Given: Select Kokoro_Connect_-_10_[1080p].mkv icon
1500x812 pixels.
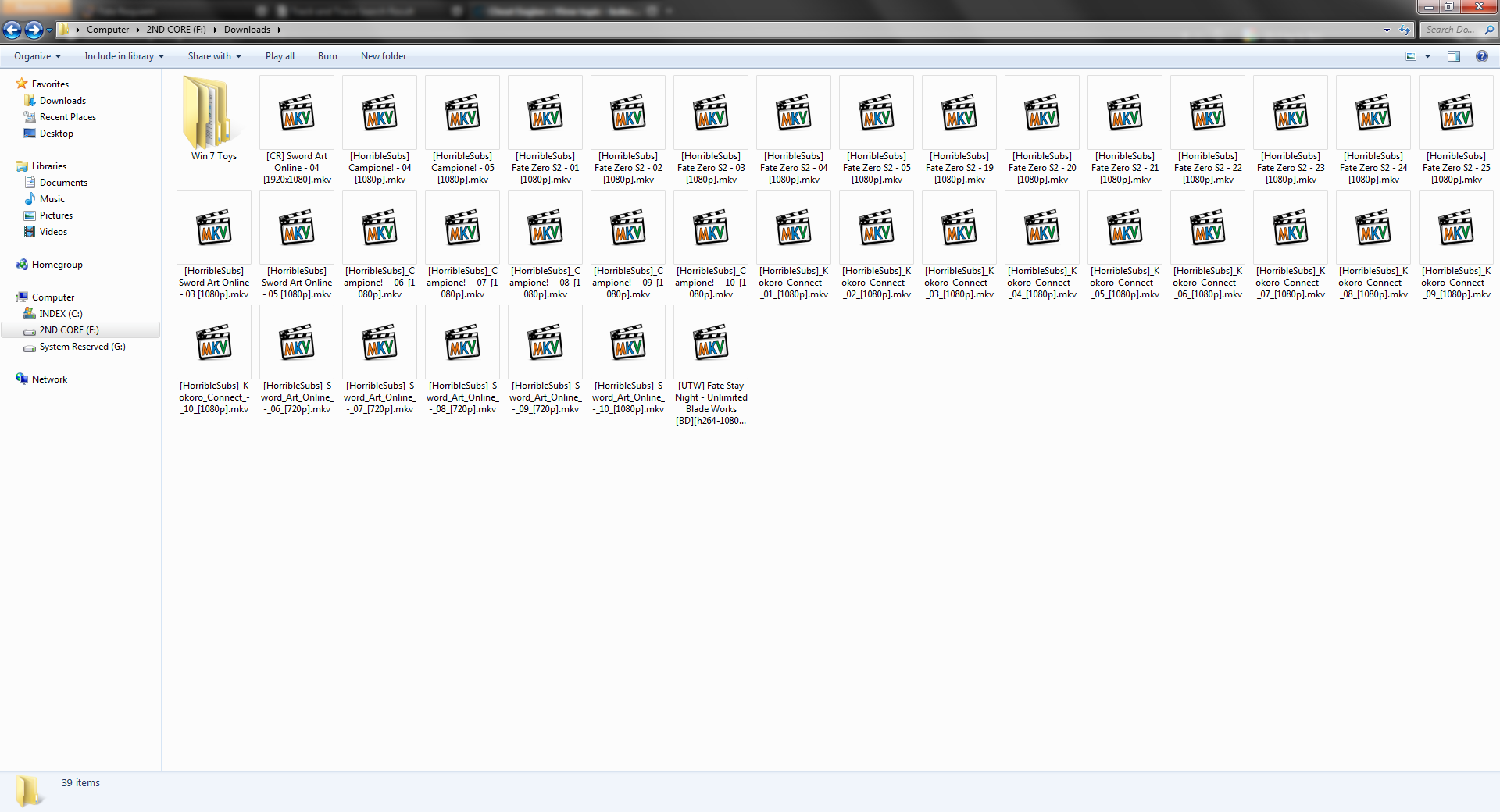Looking at the screenshot, I should click(x=214, y=342).
